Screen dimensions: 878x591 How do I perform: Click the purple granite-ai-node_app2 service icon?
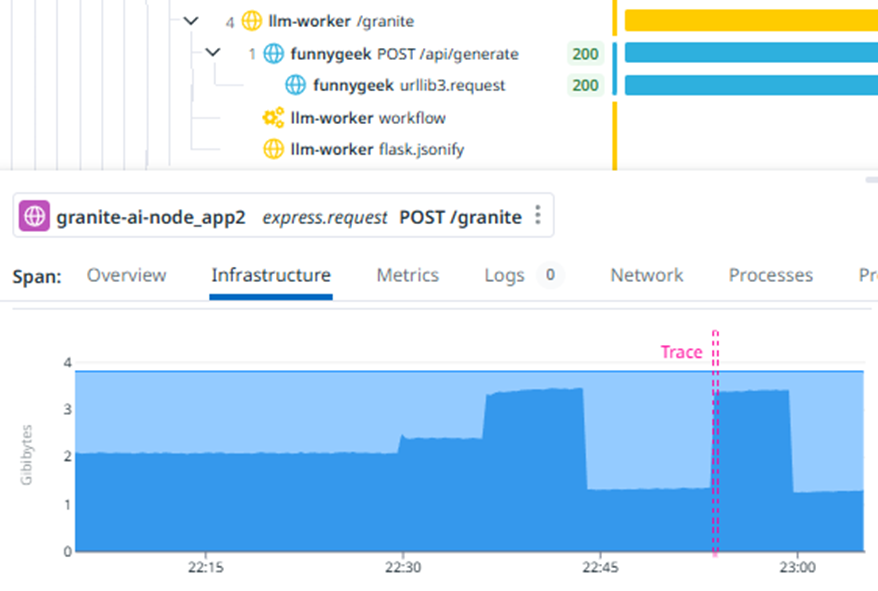pyautogui.click(x=34, y=216)
